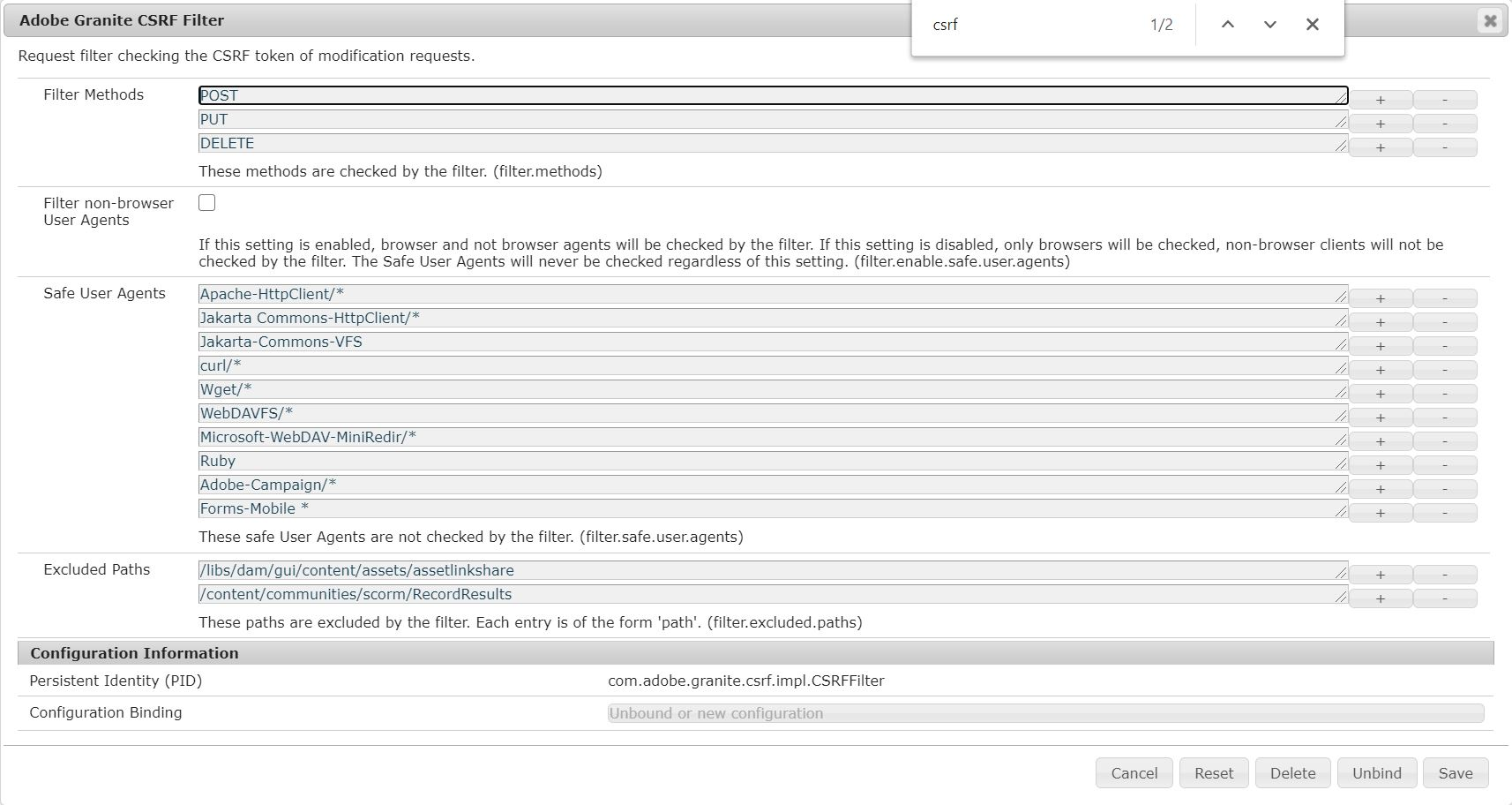Image resolution: width=1512 pixels, height=805 pixels.
Task: Click the POST filter method field
Action: 618,95
